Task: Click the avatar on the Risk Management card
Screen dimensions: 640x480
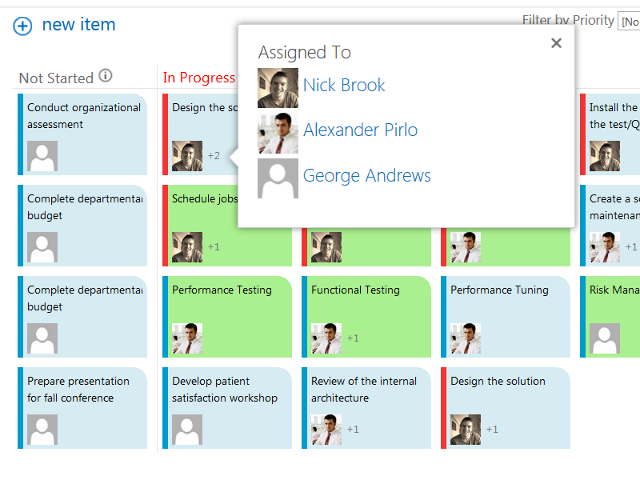Action: pyautogui.click(x=605, y=338)
